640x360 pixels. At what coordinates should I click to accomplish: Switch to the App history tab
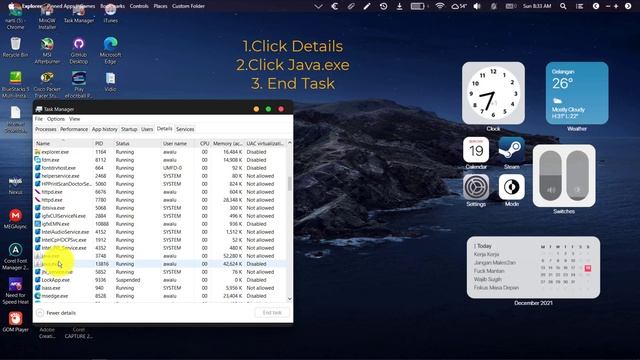[104, 129]
